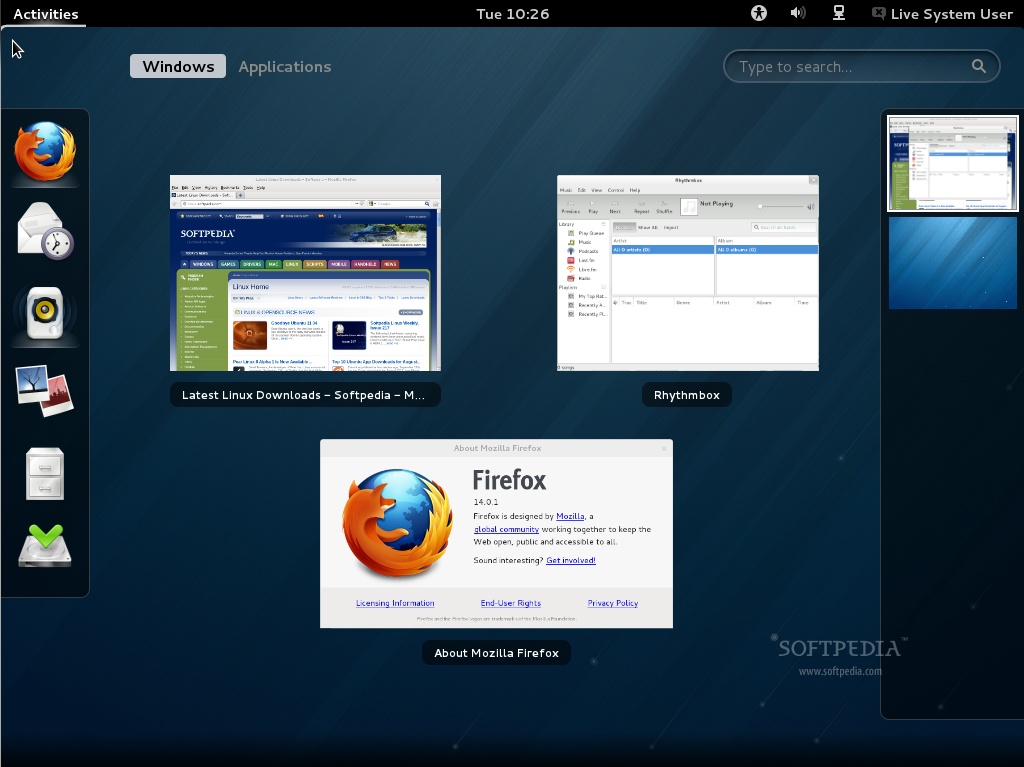Open the universal access icon in top bar

coord(758,13)
